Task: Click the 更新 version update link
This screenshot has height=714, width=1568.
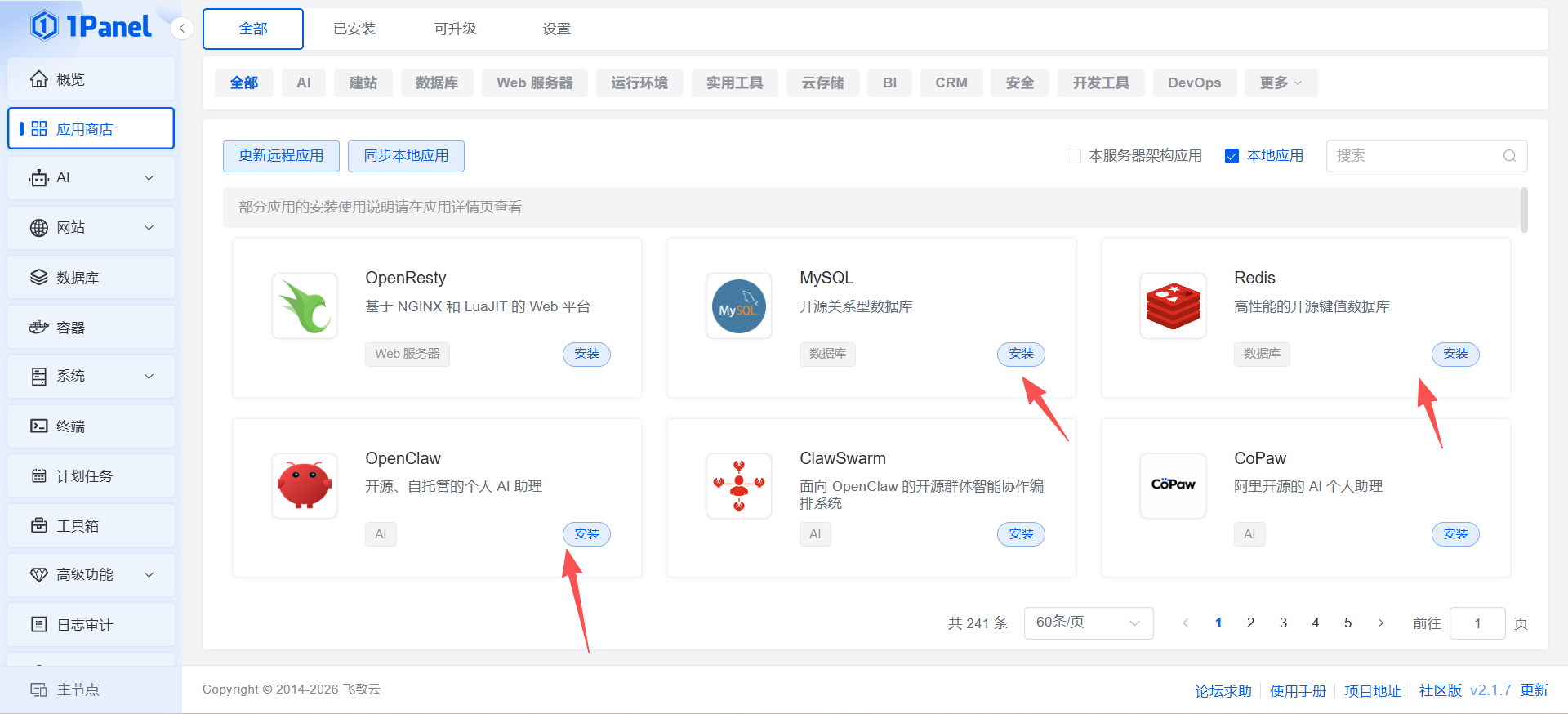Action: tap(1535, 690)
